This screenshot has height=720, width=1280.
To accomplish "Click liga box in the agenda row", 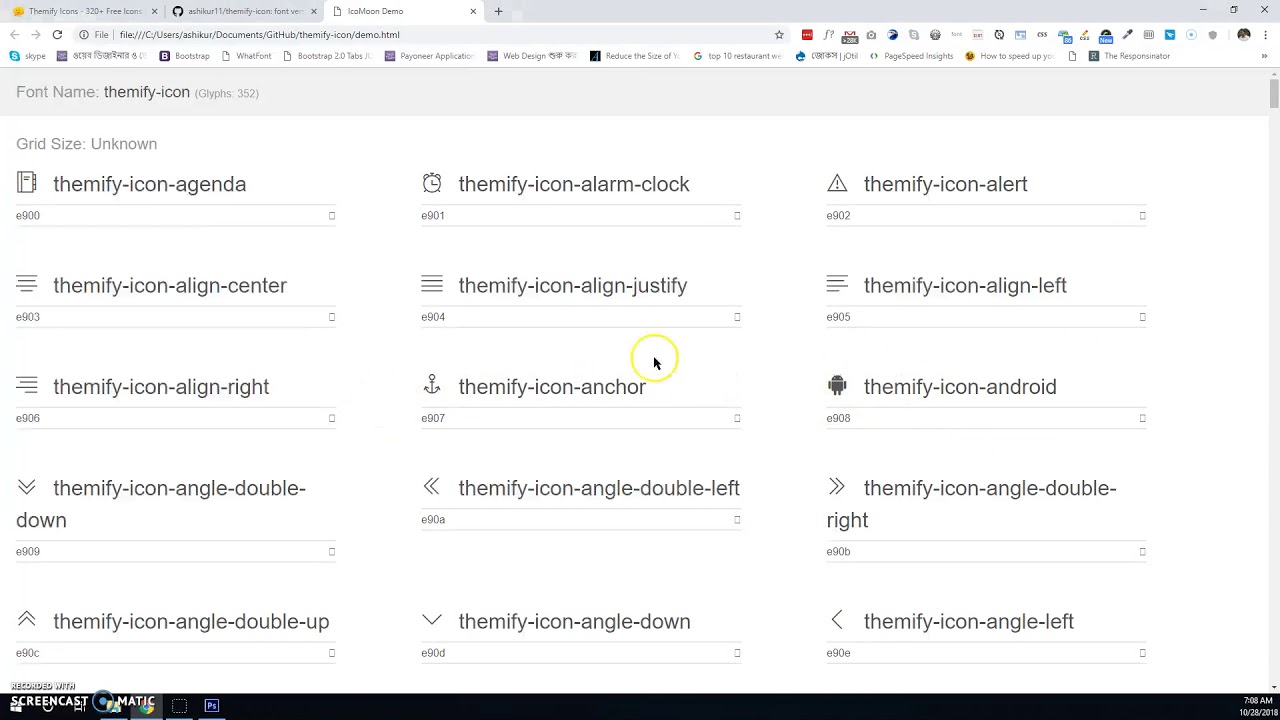I will (x=332, y=215).
